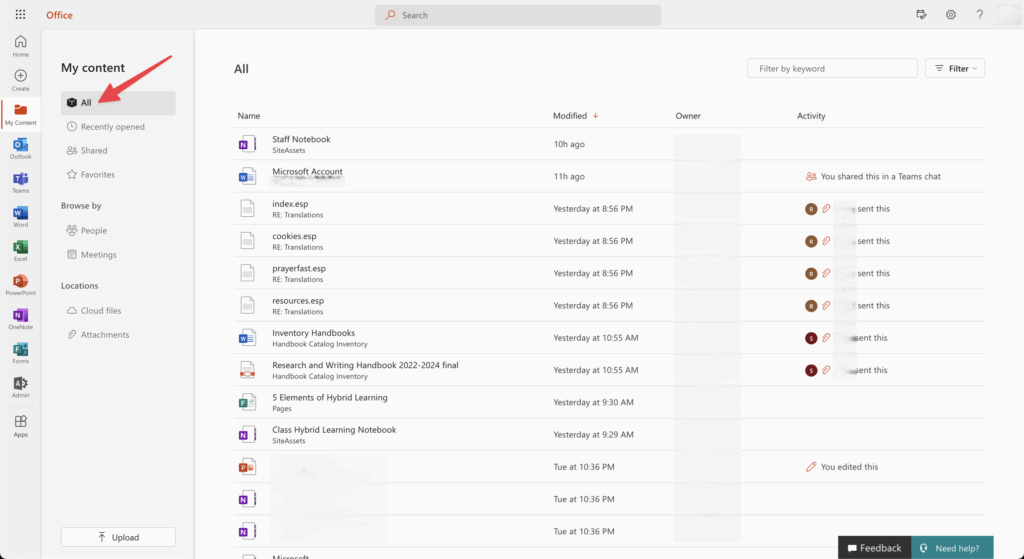Open the Forms app icon
This screenshot has height=559, width=1024.
pos(20,353)
